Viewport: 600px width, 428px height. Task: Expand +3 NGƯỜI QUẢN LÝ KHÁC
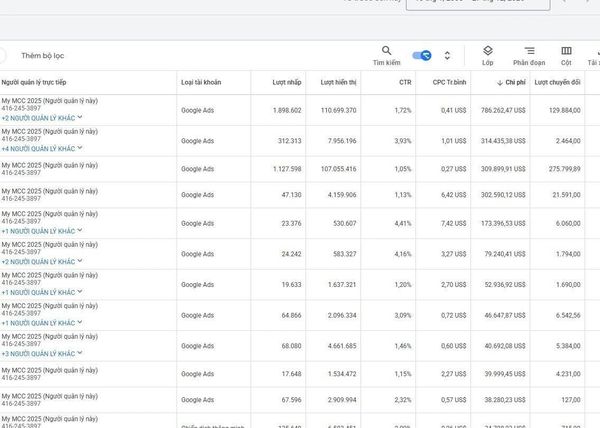[x=41, y=353]
